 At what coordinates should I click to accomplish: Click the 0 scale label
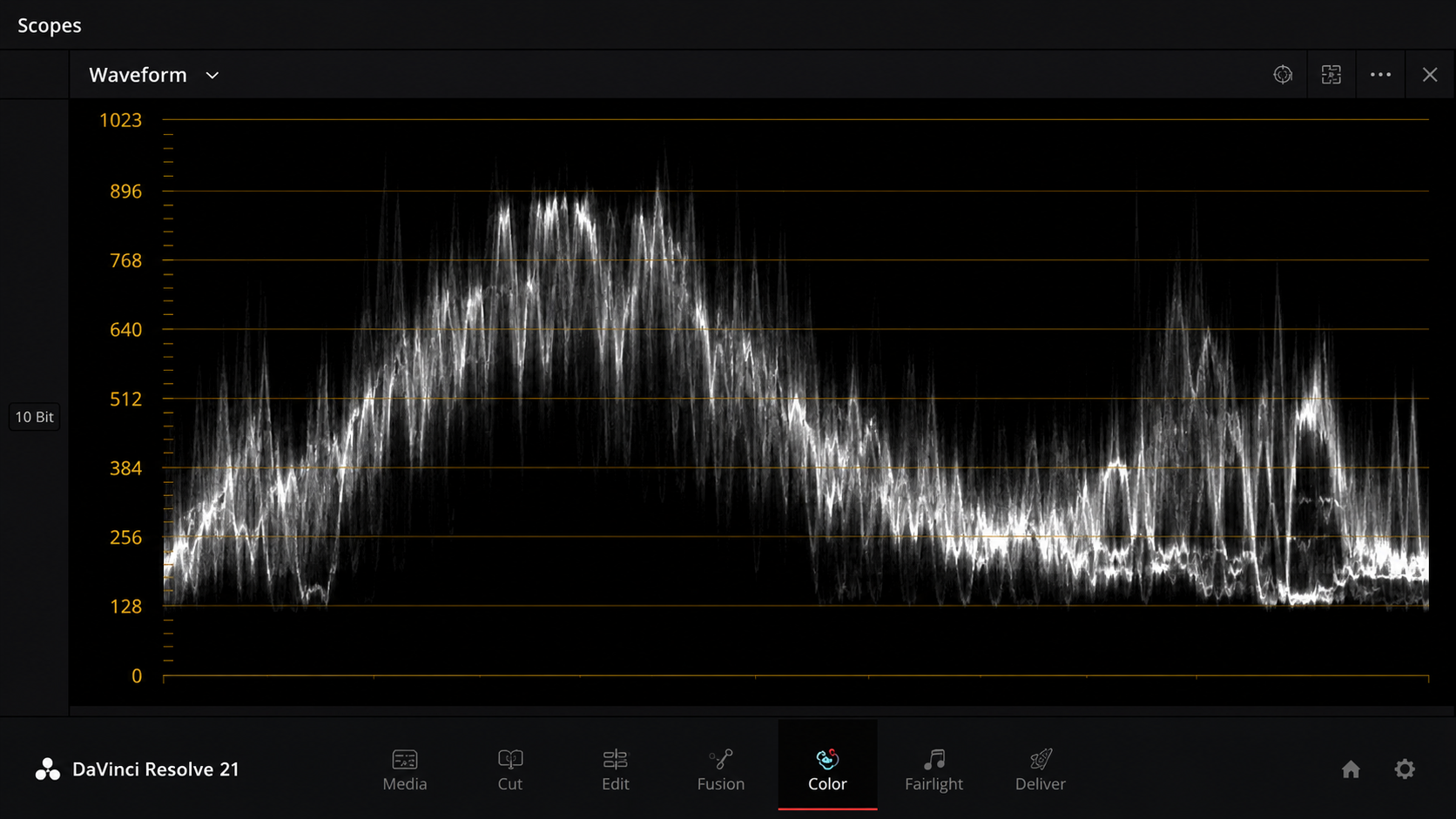pos(137,676)
